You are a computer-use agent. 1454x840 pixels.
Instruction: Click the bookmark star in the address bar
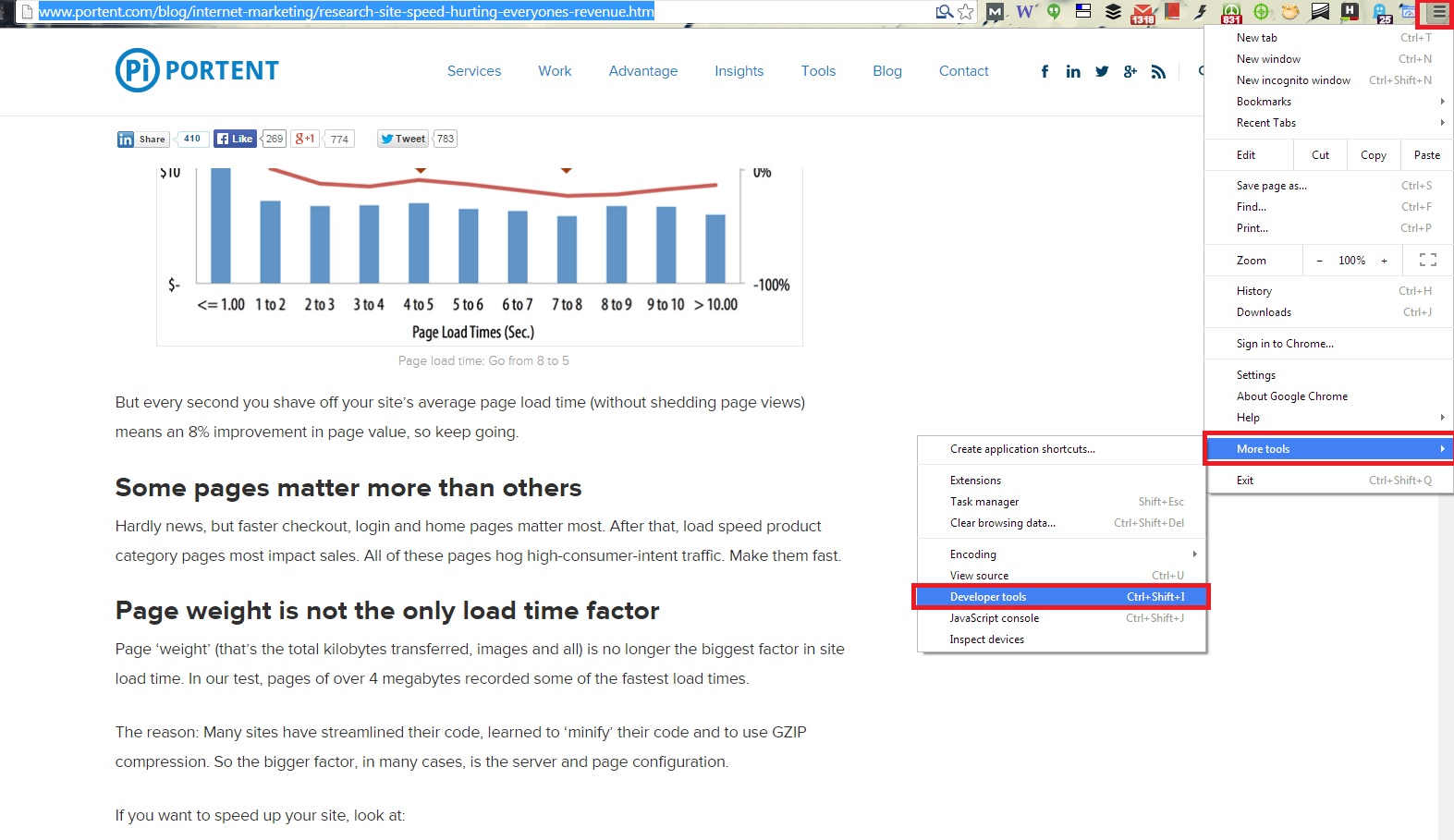(966, 12)
